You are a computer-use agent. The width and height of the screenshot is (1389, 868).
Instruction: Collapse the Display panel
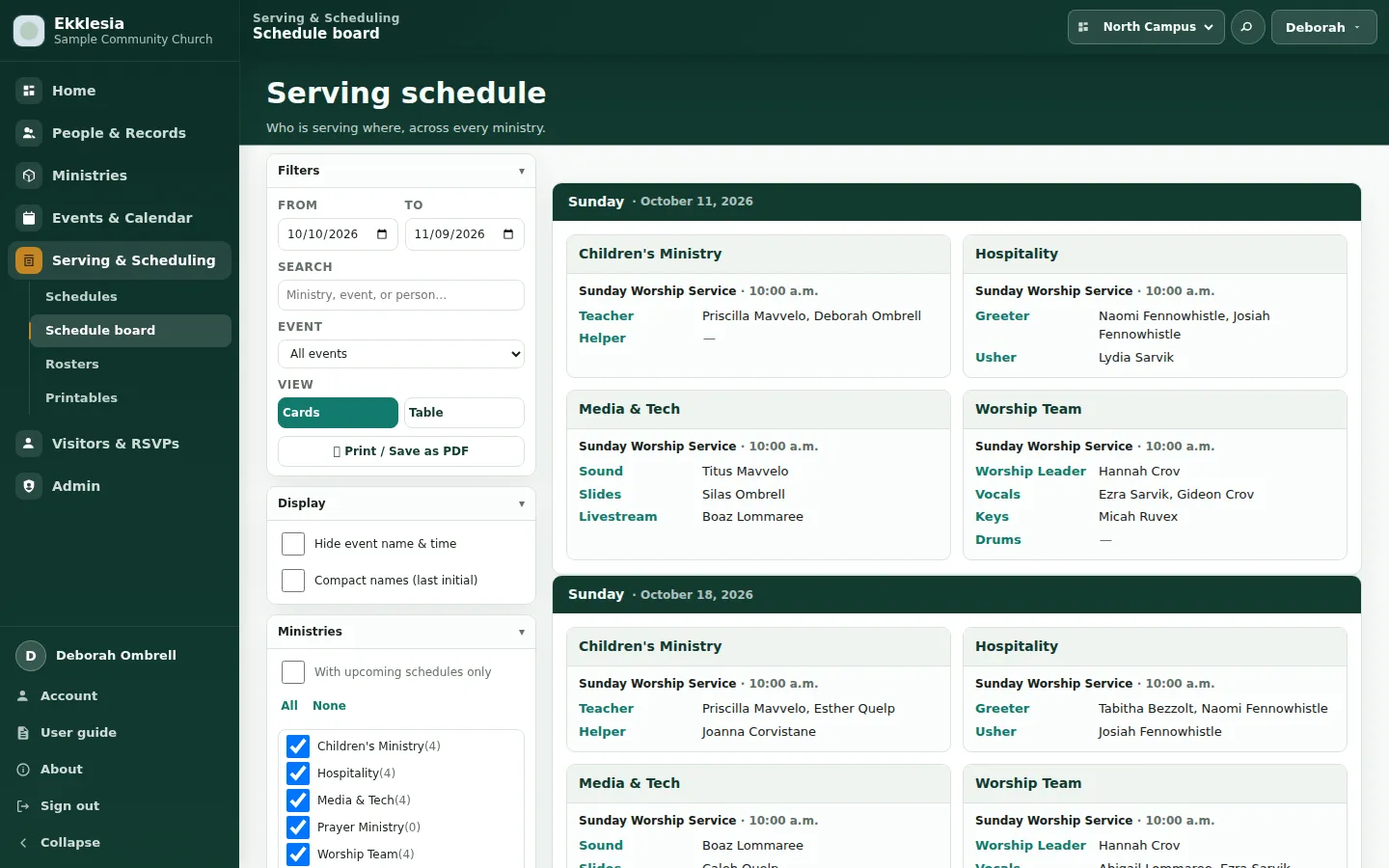(401, 503)
